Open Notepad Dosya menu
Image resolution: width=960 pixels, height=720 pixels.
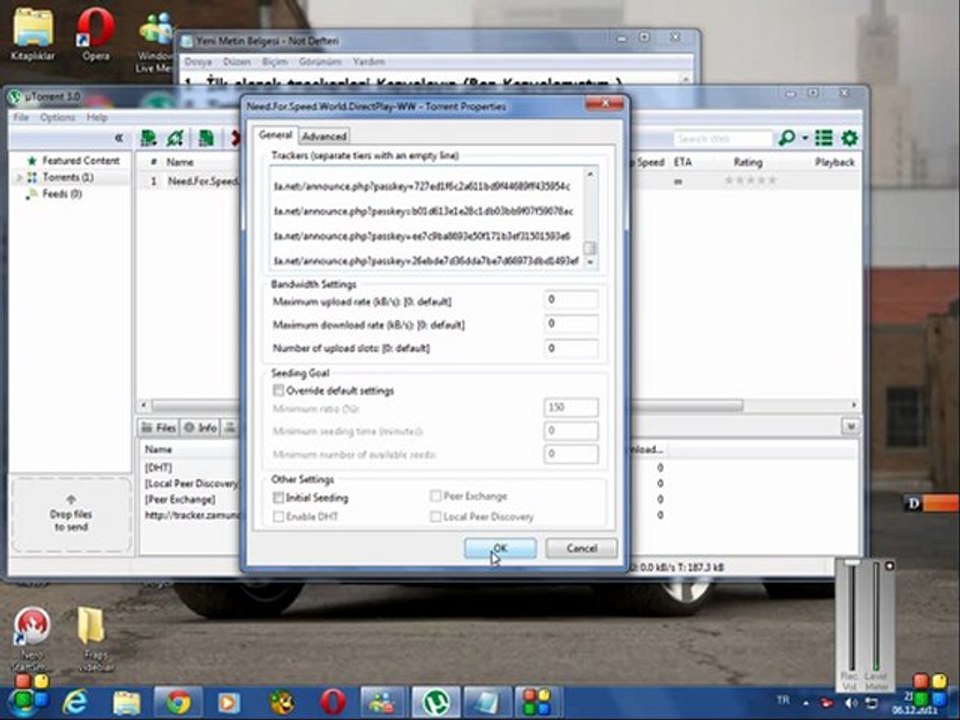click(x=198, y=62)
